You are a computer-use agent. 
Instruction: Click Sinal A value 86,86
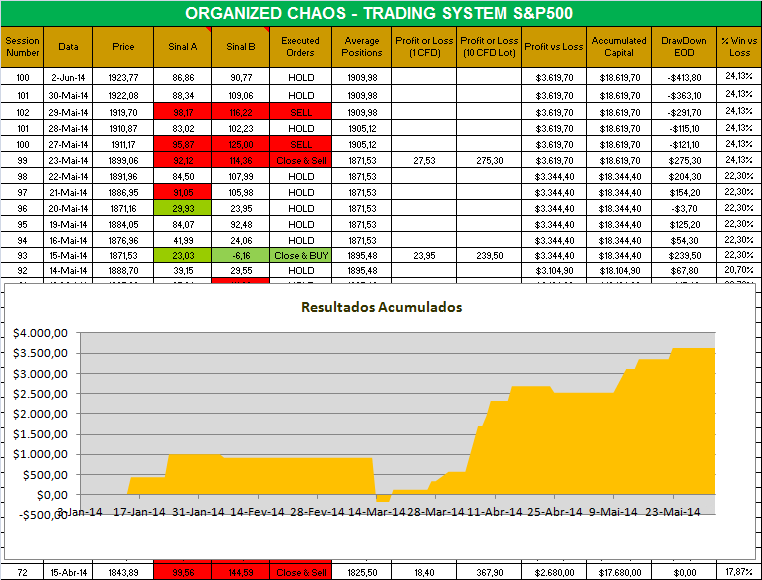click(183, 77)
